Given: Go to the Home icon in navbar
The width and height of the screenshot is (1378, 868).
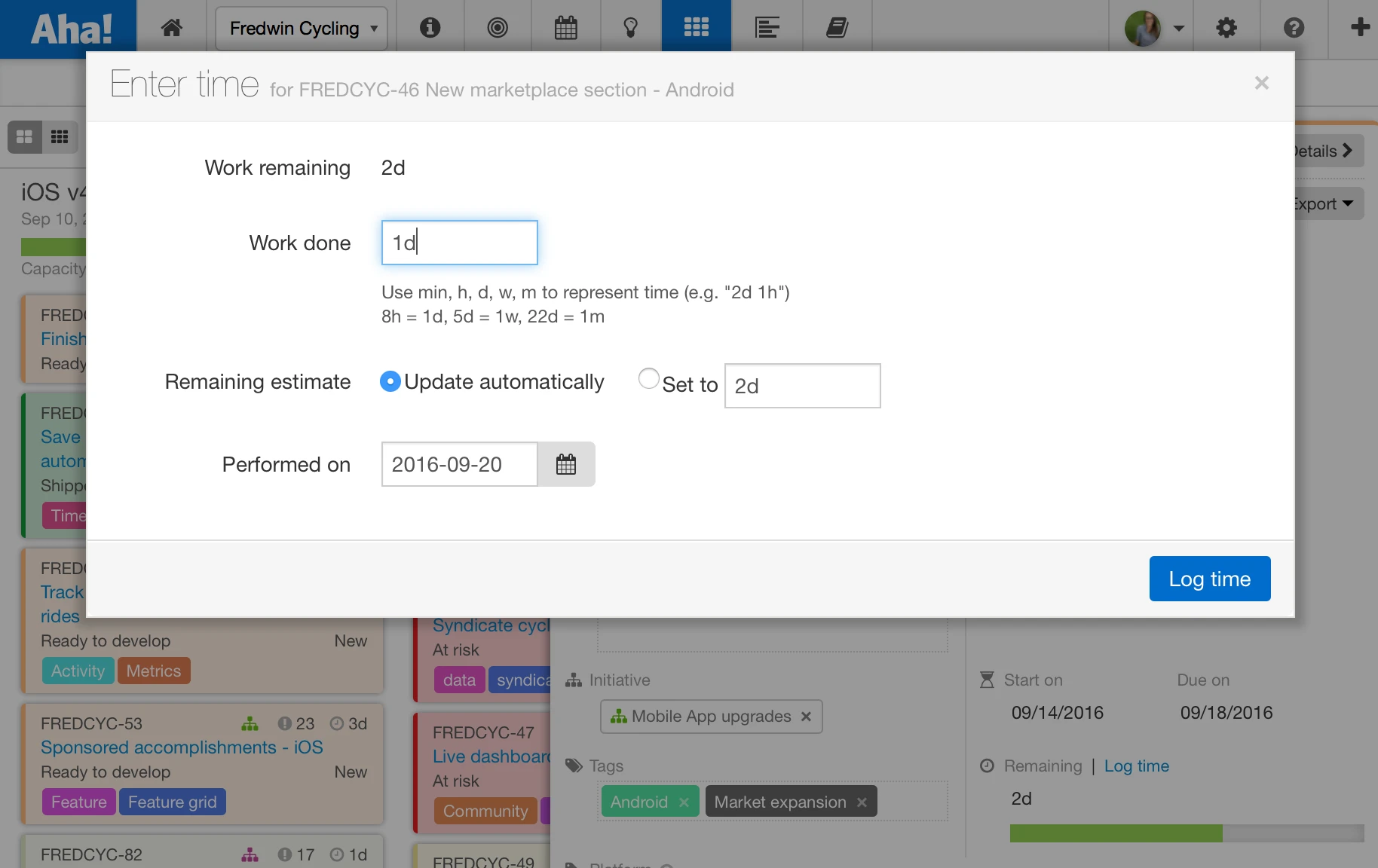Looking at the screenshot, I should point(172,28).
